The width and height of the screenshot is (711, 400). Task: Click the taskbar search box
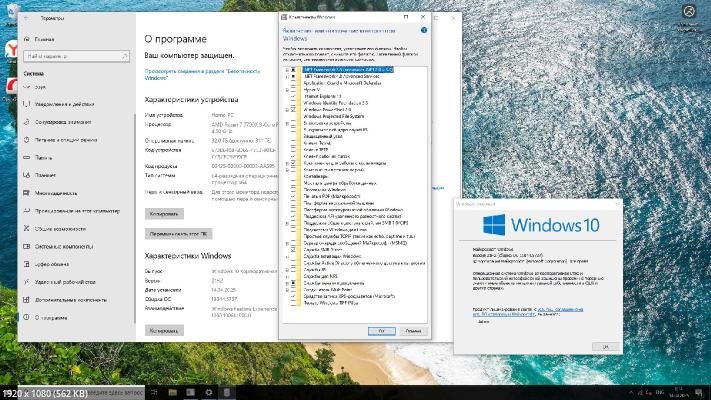(x=81, y=392)
